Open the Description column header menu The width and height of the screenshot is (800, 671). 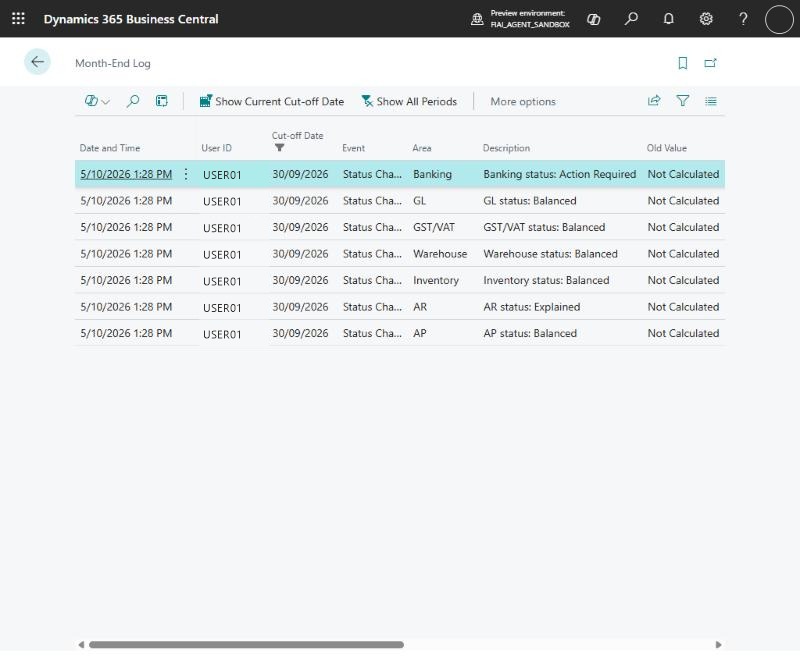tap(506, 148)
